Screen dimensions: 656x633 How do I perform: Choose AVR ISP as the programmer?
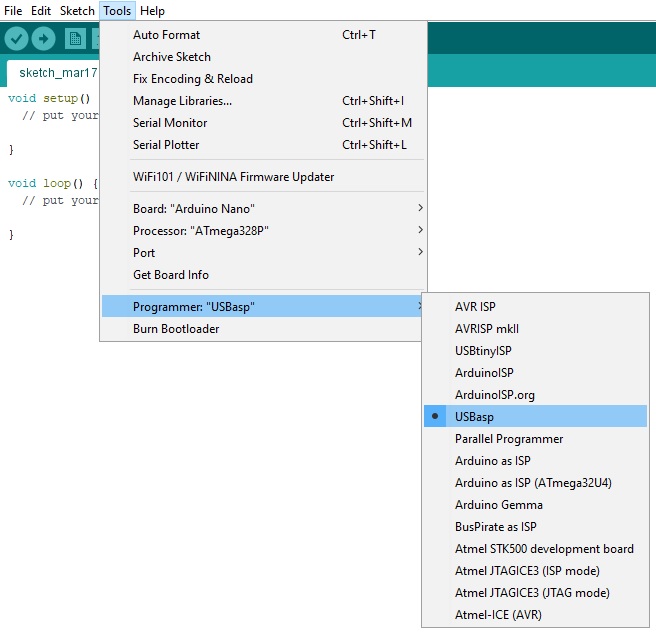[475, 307]
